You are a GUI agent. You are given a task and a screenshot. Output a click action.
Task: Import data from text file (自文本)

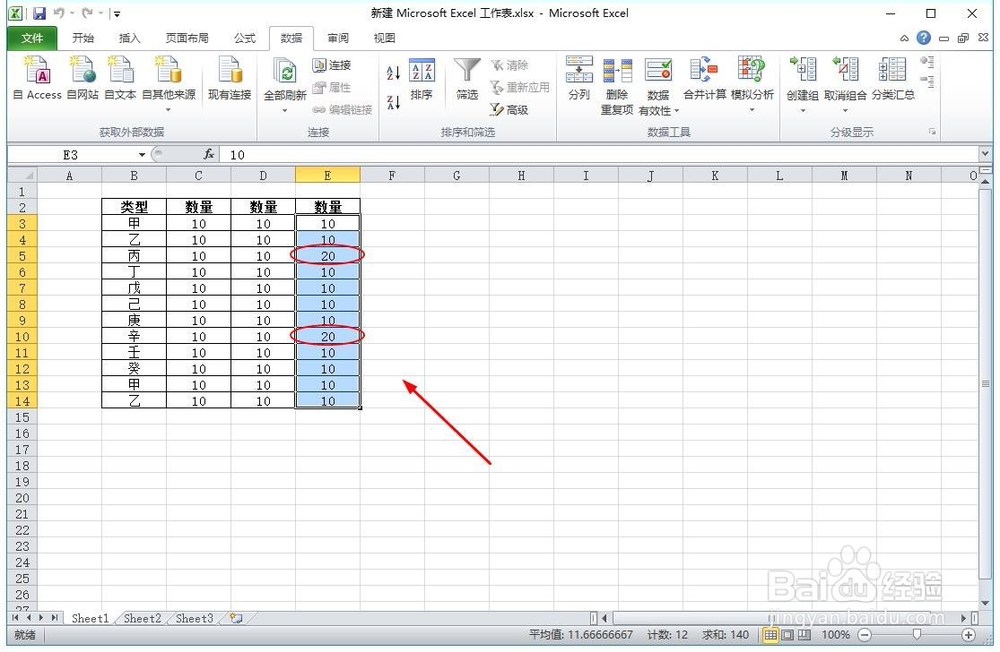point(120,78)
